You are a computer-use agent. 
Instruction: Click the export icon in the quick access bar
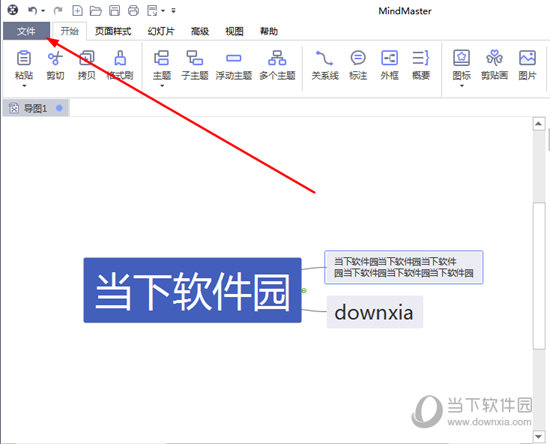tap(152, 11)
